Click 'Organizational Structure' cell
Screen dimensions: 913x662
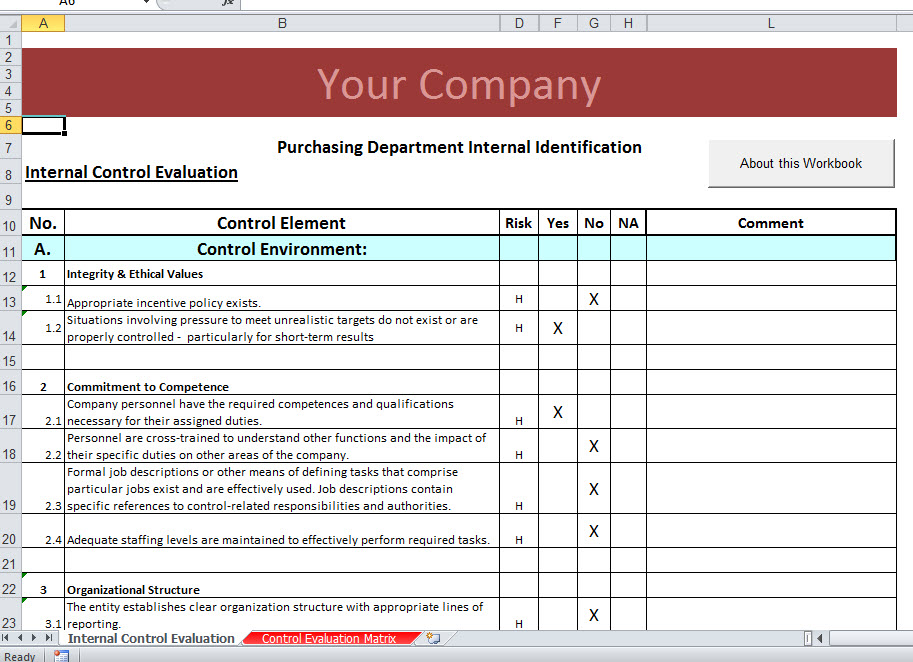point(282,586)
